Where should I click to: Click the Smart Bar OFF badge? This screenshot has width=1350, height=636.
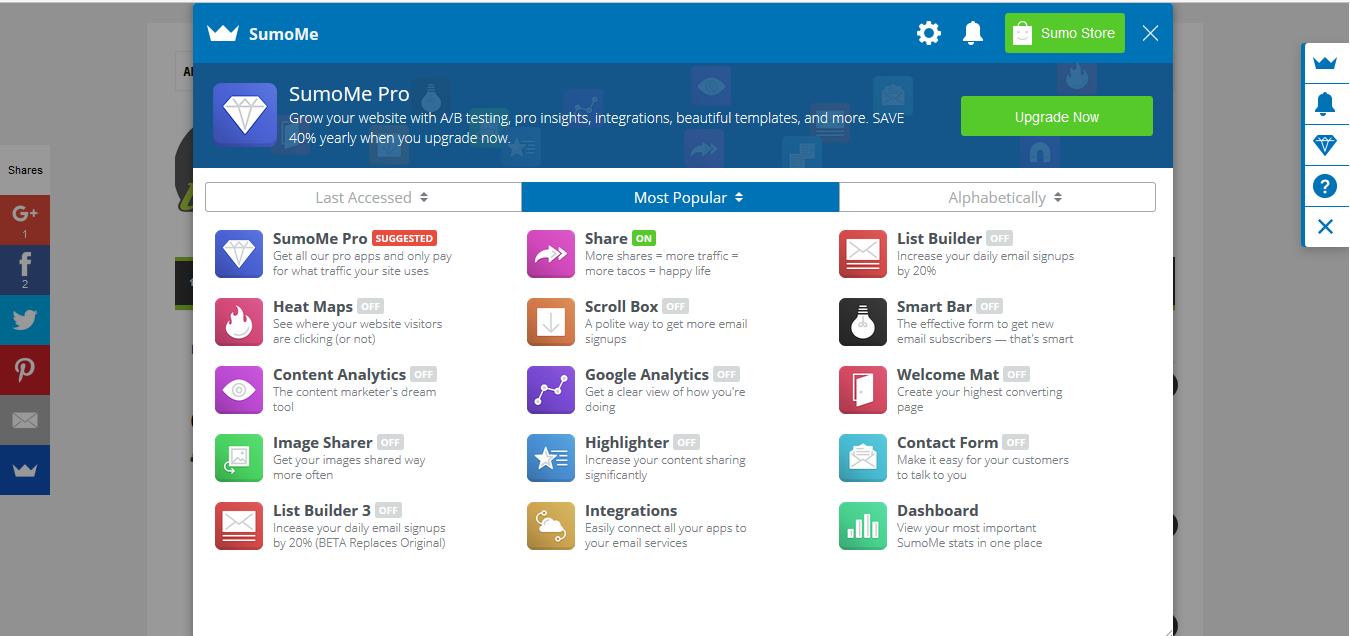pyautogui.click(x=989, y=306)
